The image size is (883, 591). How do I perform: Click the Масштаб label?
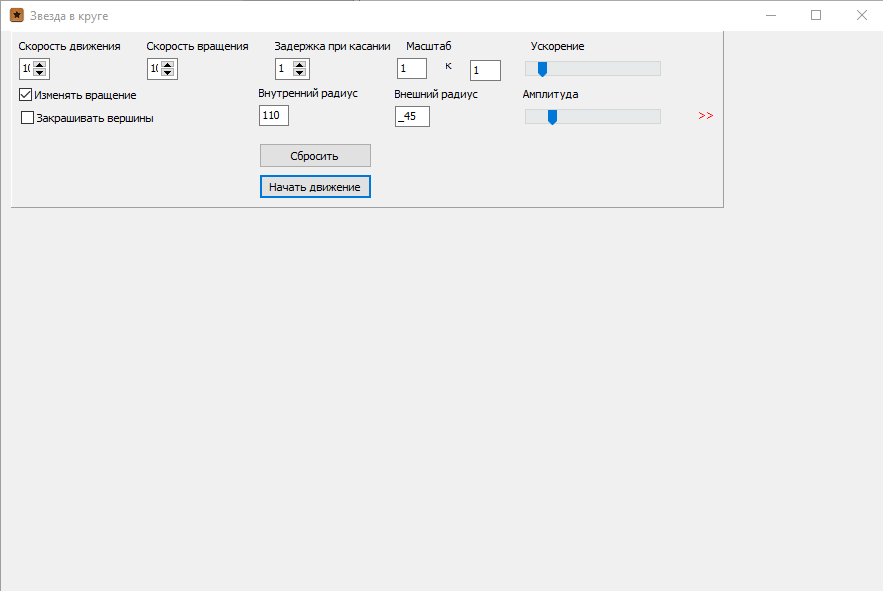coord(429,46)
